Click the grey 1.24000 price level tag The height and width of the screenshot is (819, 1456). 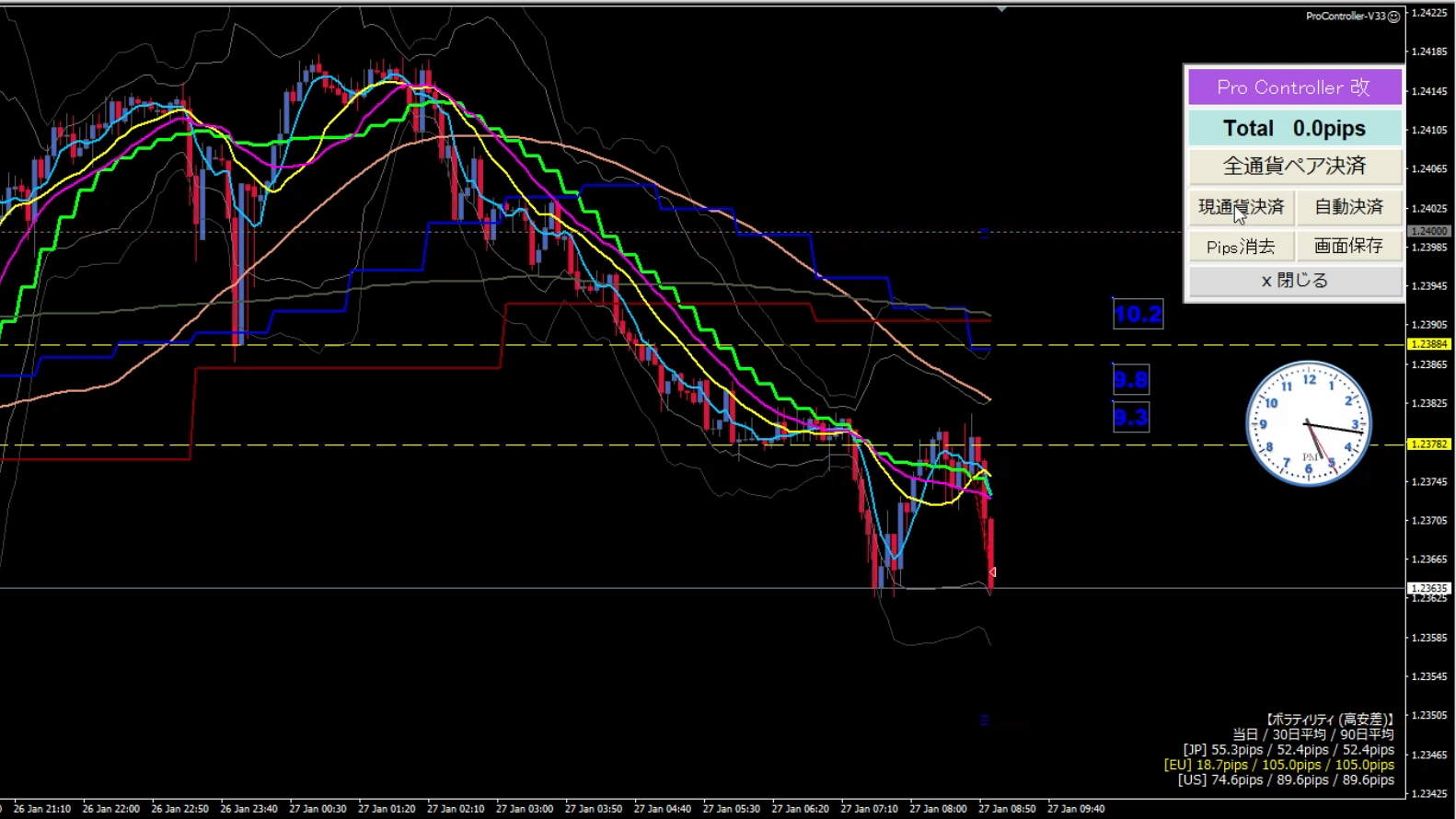click(x=1429, y=231)
